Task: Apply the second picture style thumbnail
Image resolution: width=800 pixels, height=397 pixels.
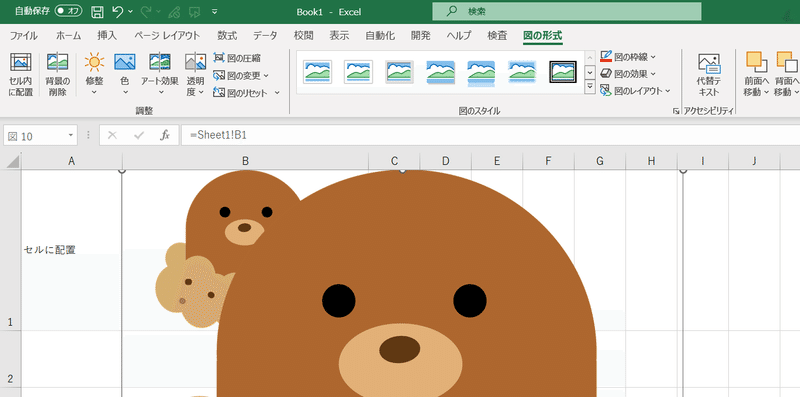Action: [x=358, y=71]
